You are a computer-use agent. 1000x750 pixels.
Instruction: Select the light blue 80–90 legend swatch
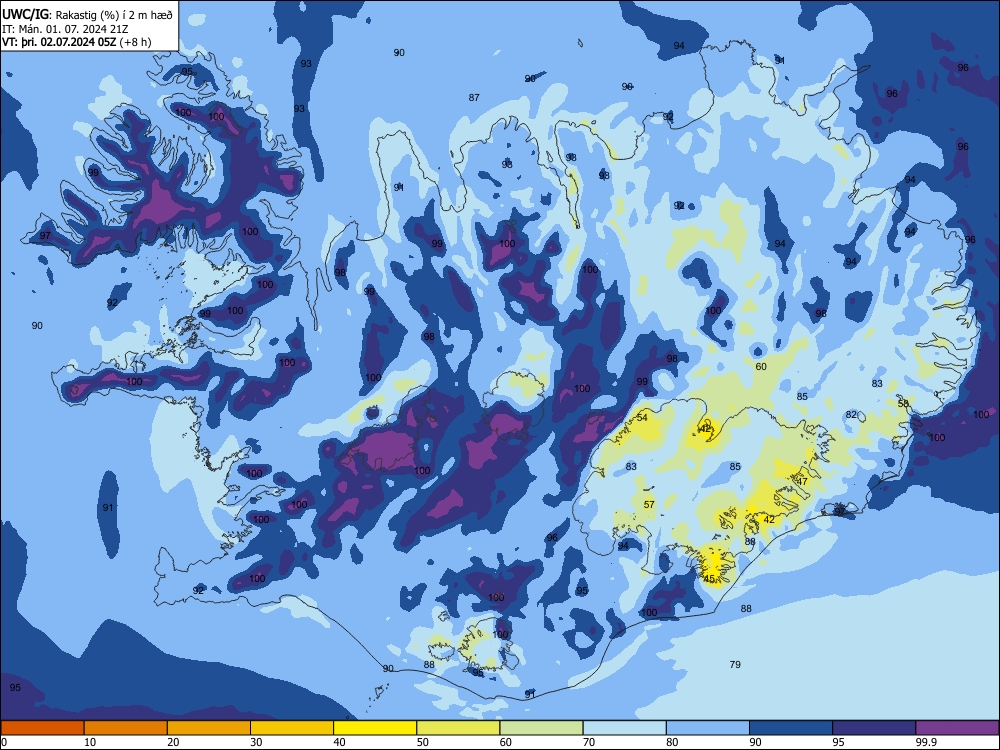pyautogui.click(x=708, y=728)
